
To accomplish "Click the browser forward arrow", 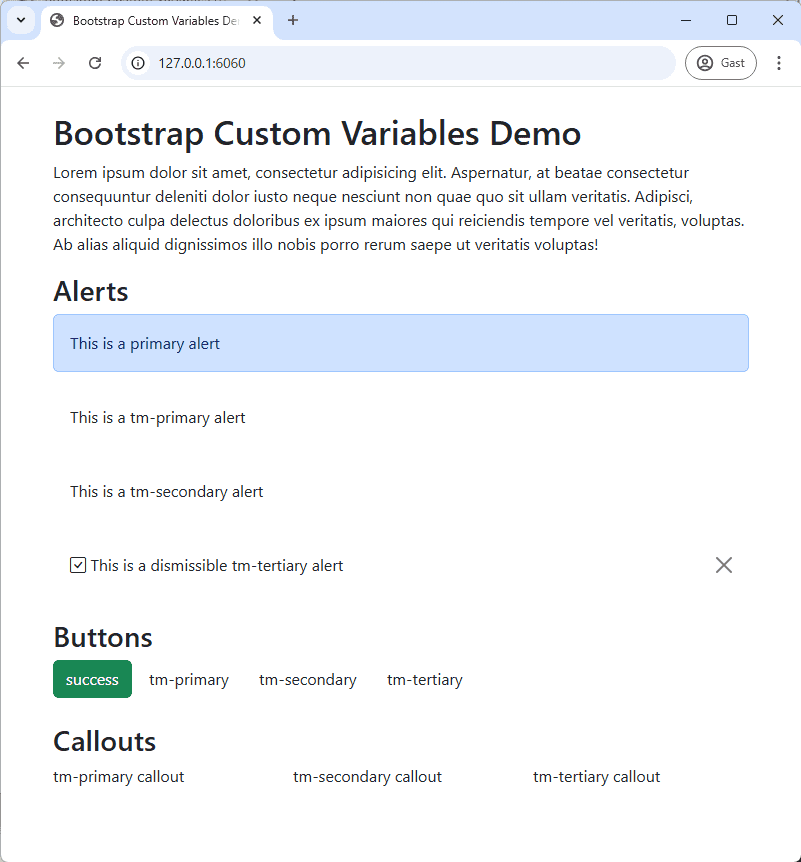I will (59, 63).
